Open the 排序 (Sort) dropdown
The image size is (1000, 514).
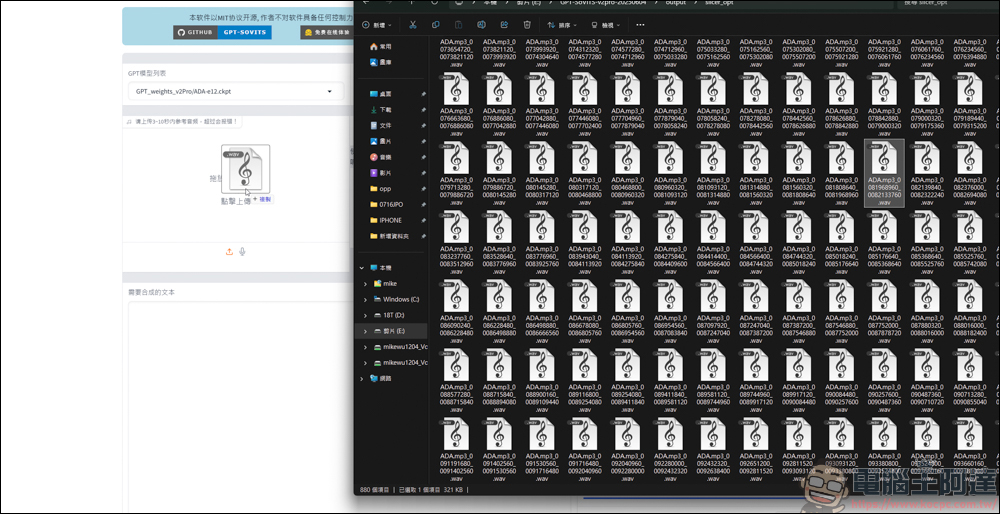click(x=562, y=25)
